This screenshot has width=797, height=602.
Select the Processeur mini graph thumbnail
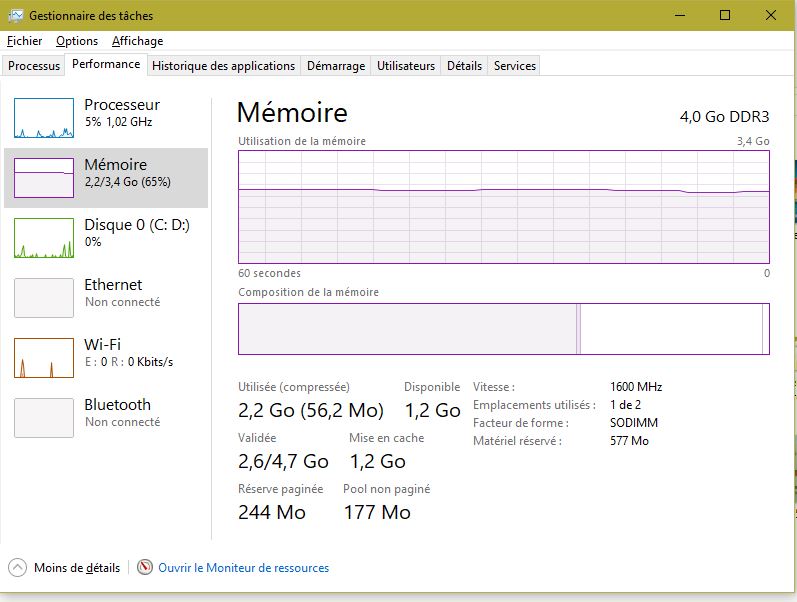[44, 118]
